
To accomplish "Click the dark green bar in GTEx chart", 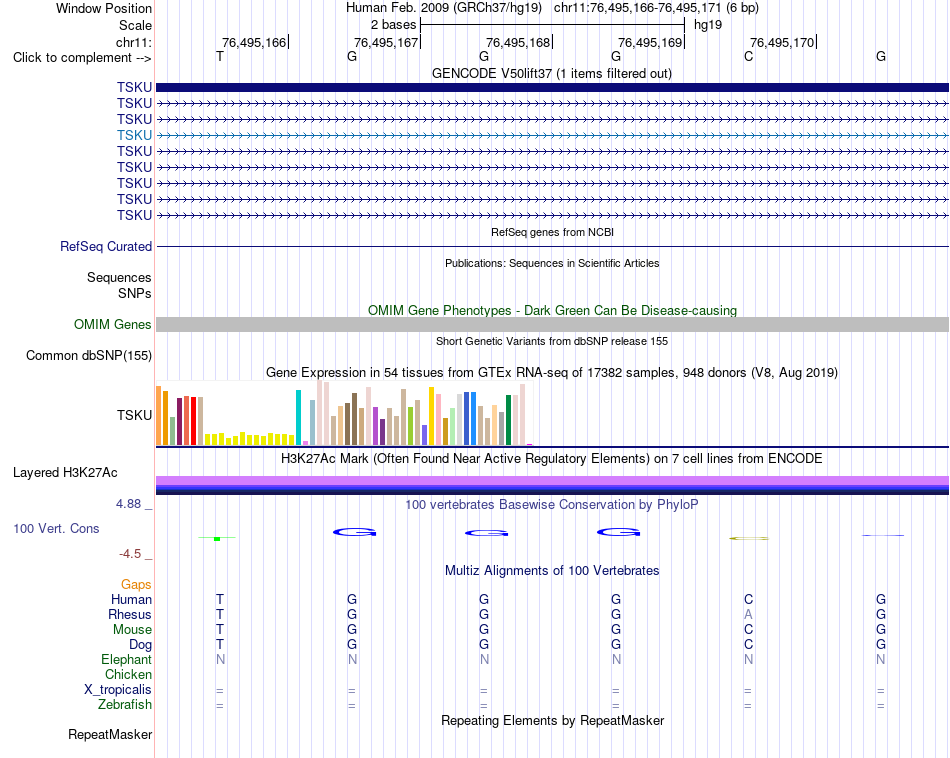I will 508,420.
